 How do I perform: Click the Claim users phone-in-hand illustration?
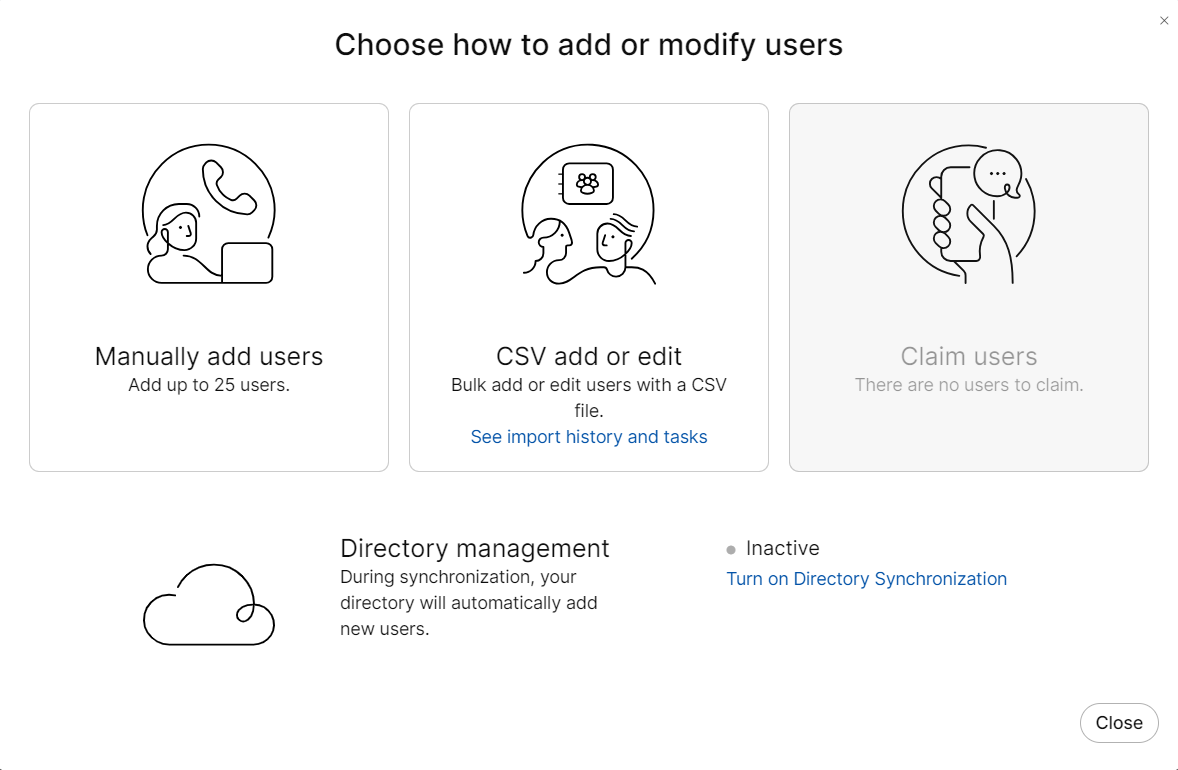(968, 213)
